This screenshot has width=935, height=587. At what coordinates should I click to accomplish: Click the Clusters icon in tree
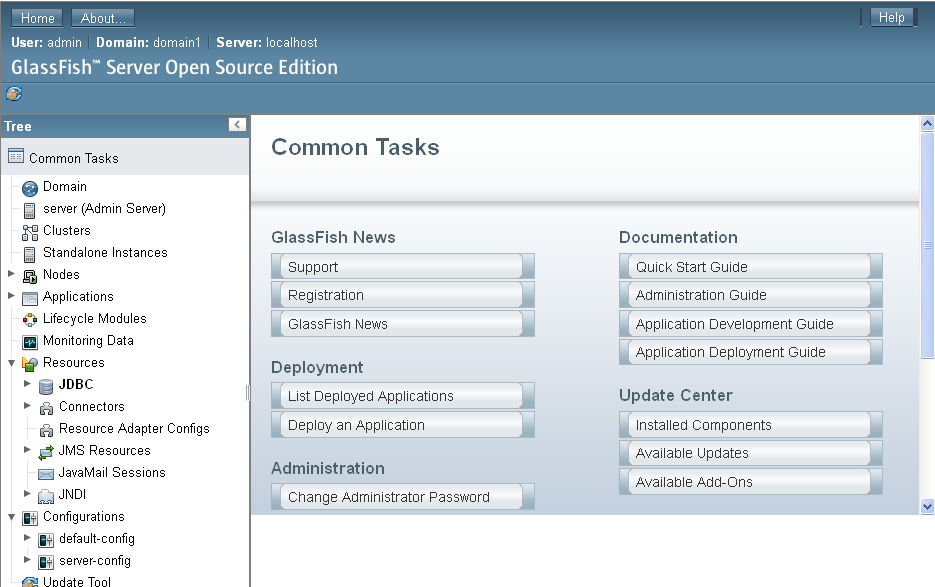30,232
